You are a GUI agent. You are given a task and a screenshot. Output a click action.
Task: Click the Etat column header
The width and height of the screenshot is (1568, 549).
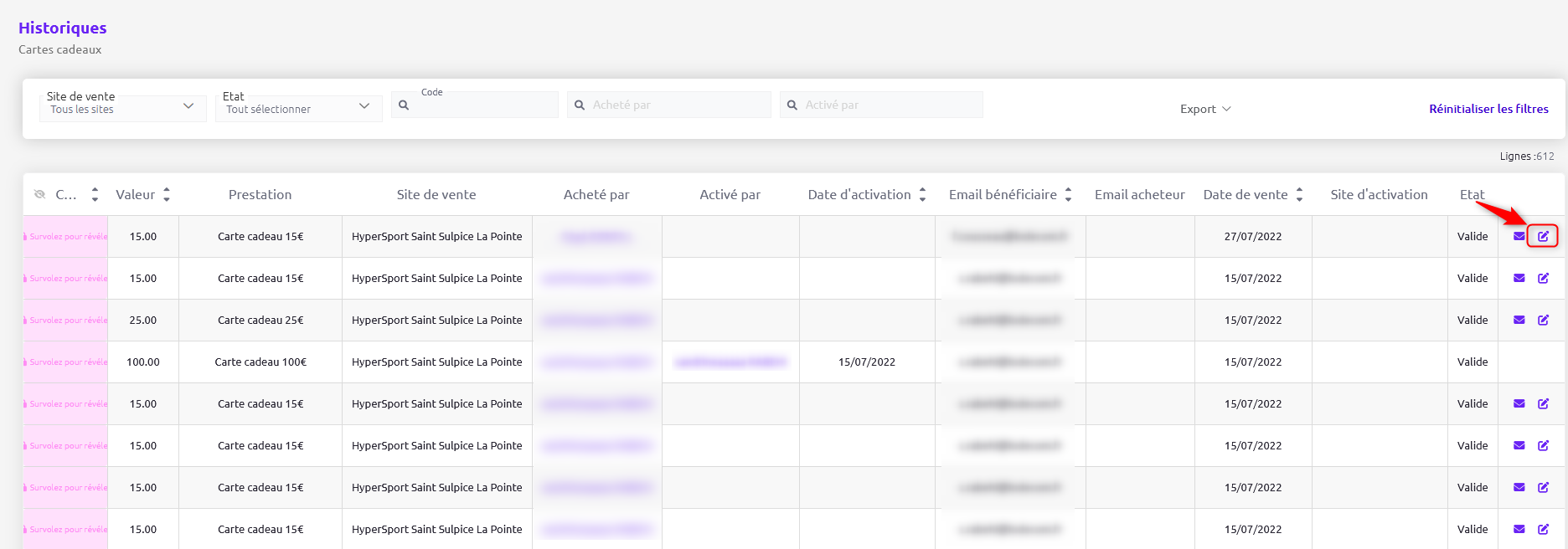pos(1472,195)
